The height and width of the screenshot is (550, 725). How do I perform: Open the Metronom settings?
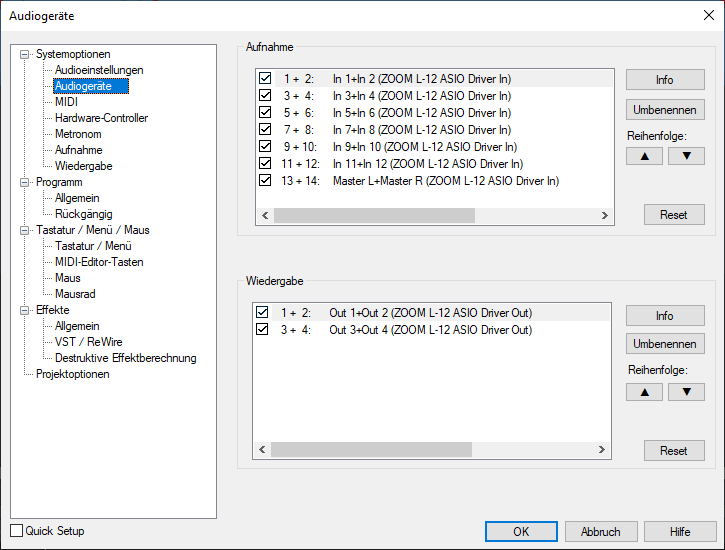(78, 134)
